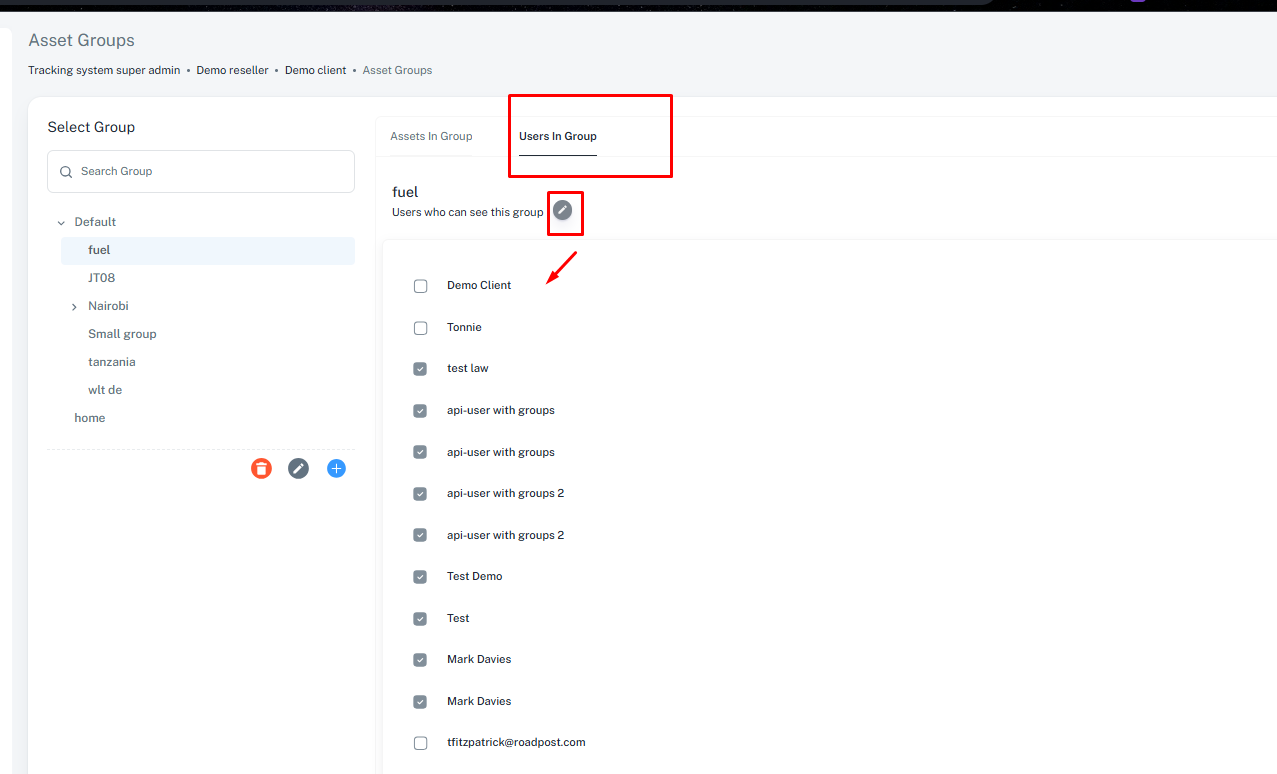This screenshot has width=1277, height=774.
Task: Edit users who can see this group
Action: [563, 210]
